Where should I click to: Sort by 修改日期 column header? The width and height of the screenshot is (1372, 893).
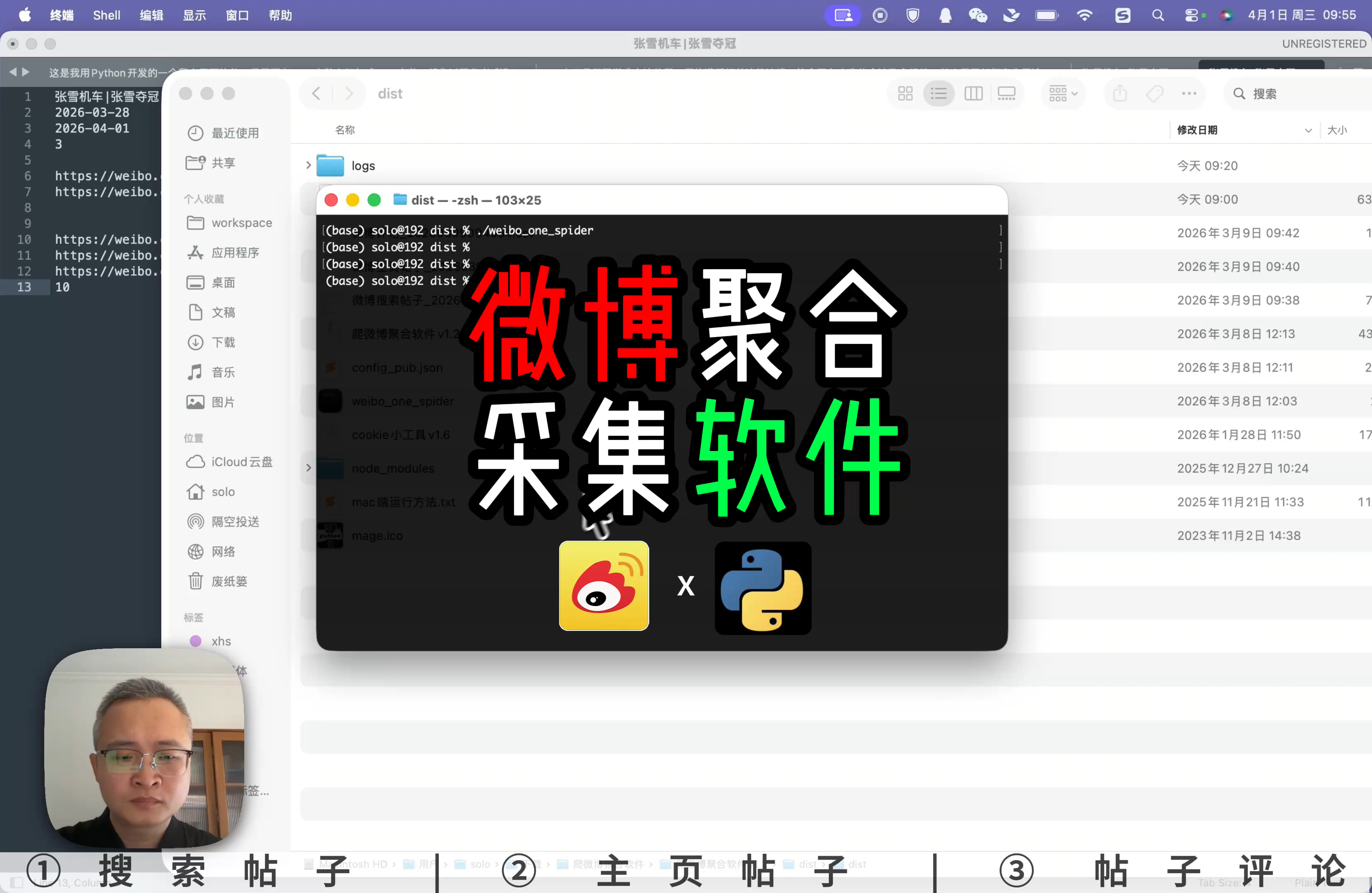click(1197, 130)
